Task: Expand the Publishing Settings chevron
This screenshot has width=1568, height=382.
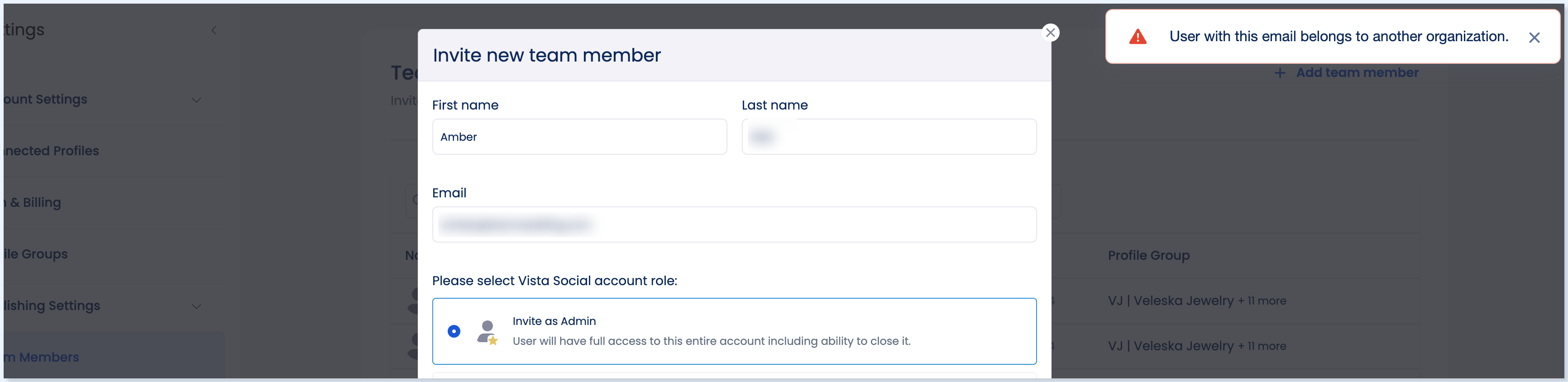Action: (196, 306)
